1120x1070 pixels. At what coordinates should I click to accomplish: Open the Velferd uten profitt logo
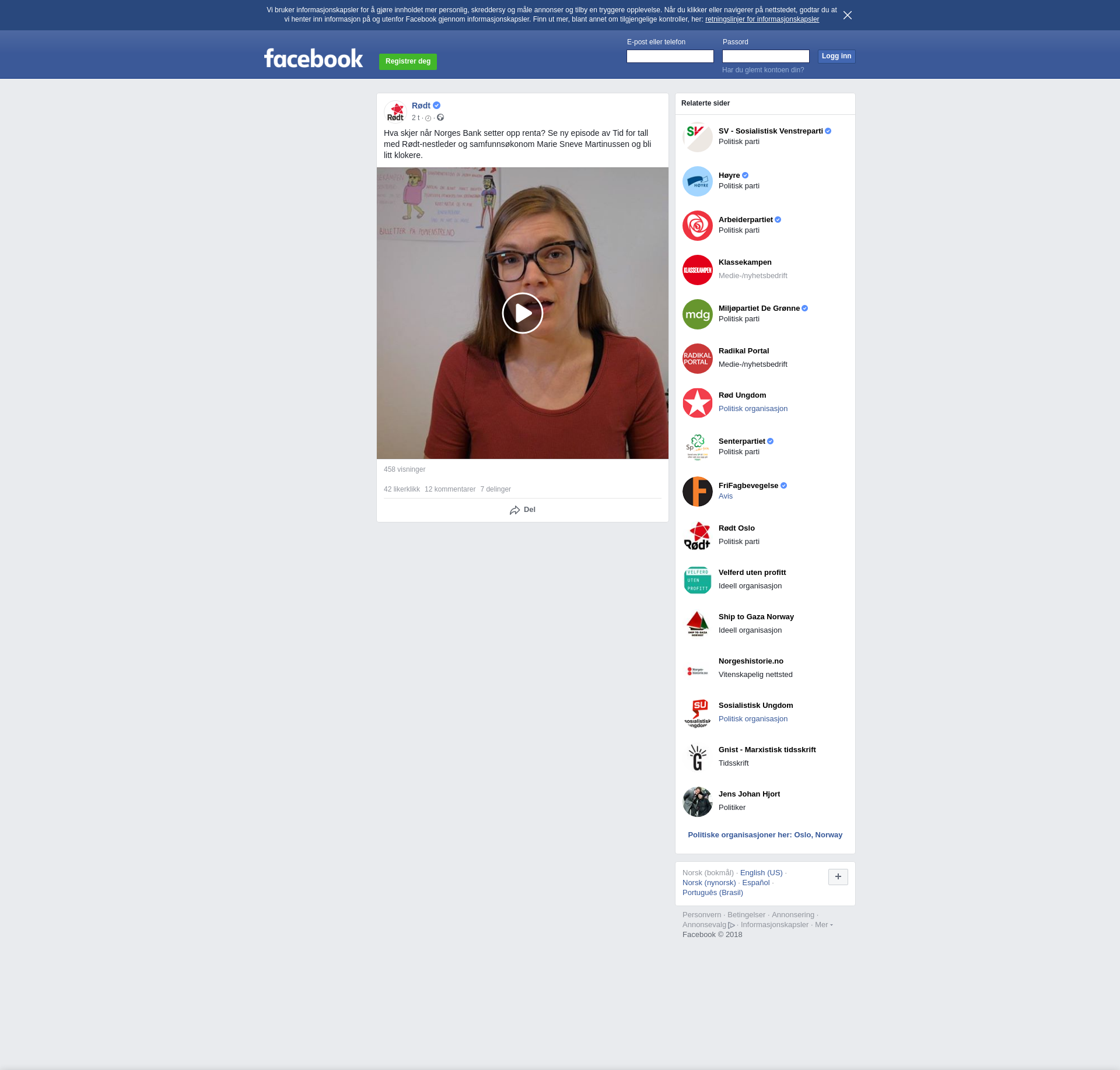click(698, 580)
